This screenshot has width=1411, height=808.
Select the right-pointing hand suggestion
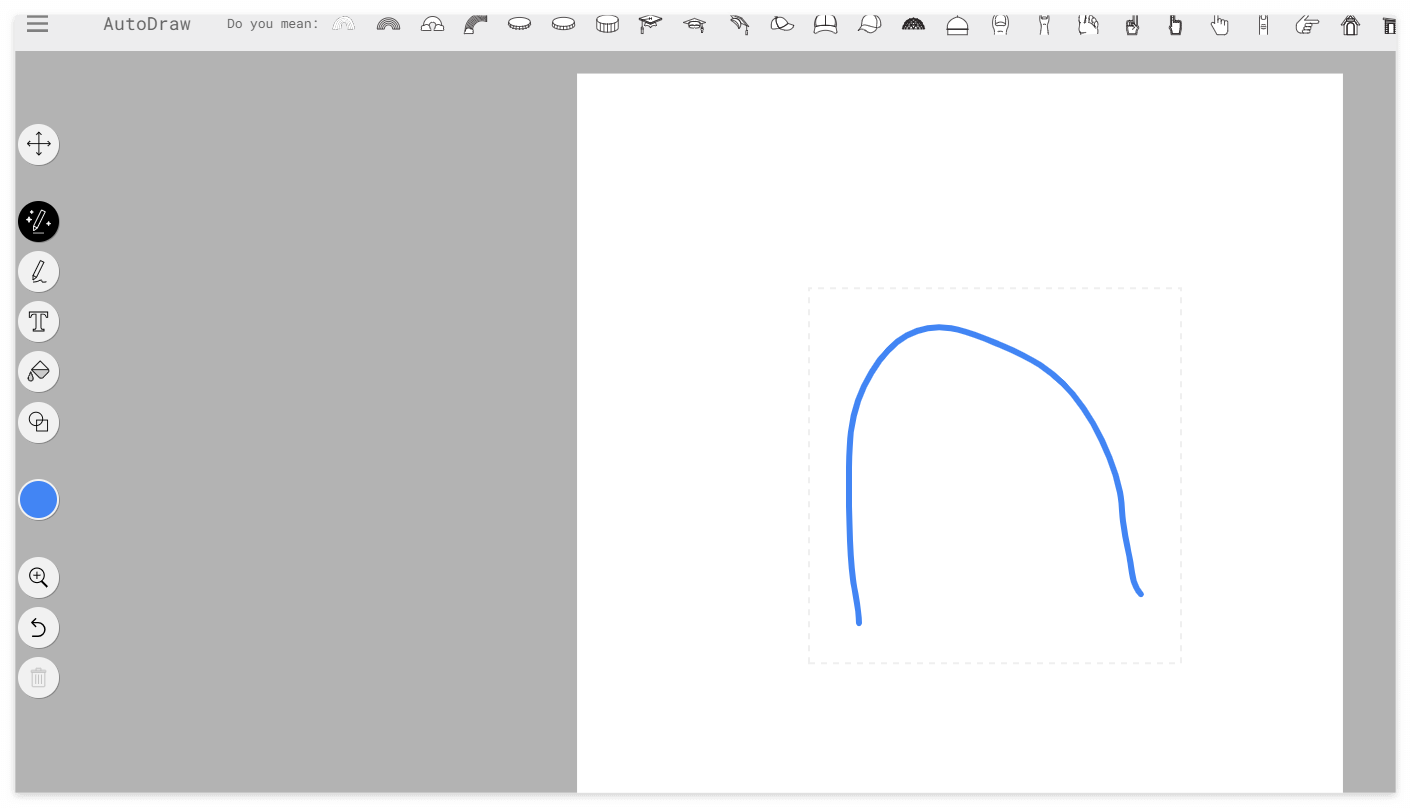click(x=1307, y=24)
